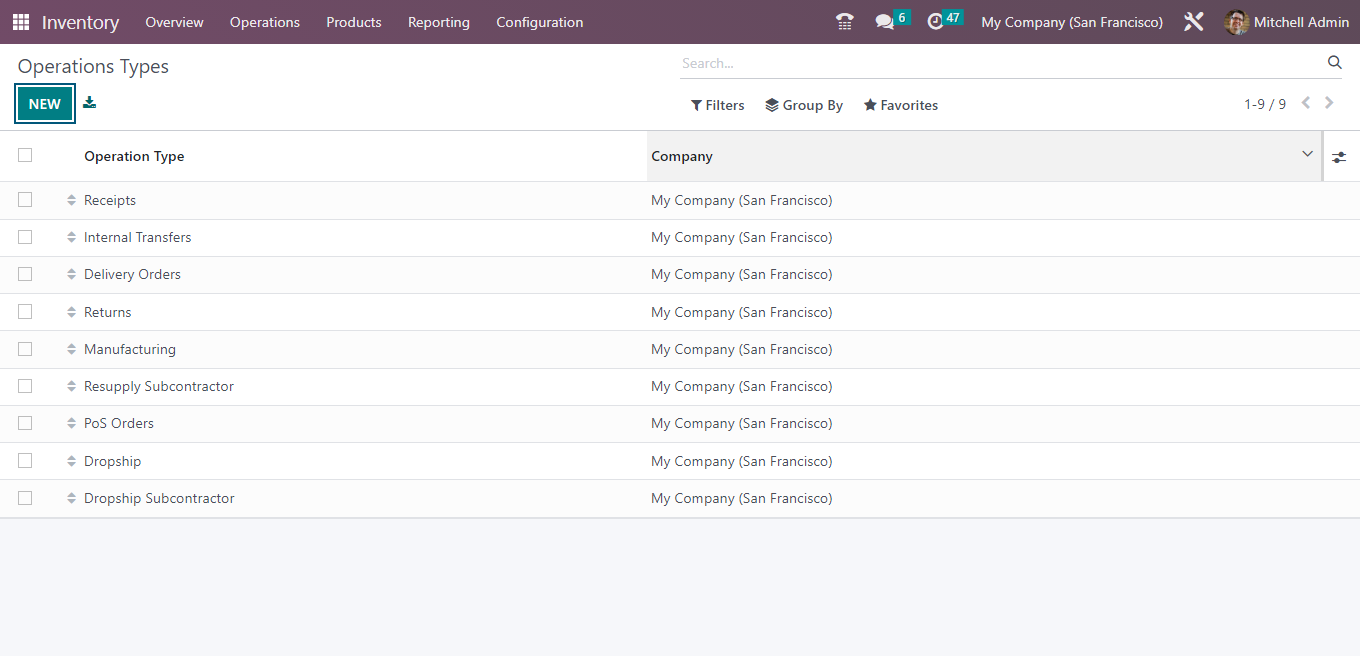This screenshot has width=1360, height=656.
Task: Open the Delivery Orders record
Action: tap(131, 274)
